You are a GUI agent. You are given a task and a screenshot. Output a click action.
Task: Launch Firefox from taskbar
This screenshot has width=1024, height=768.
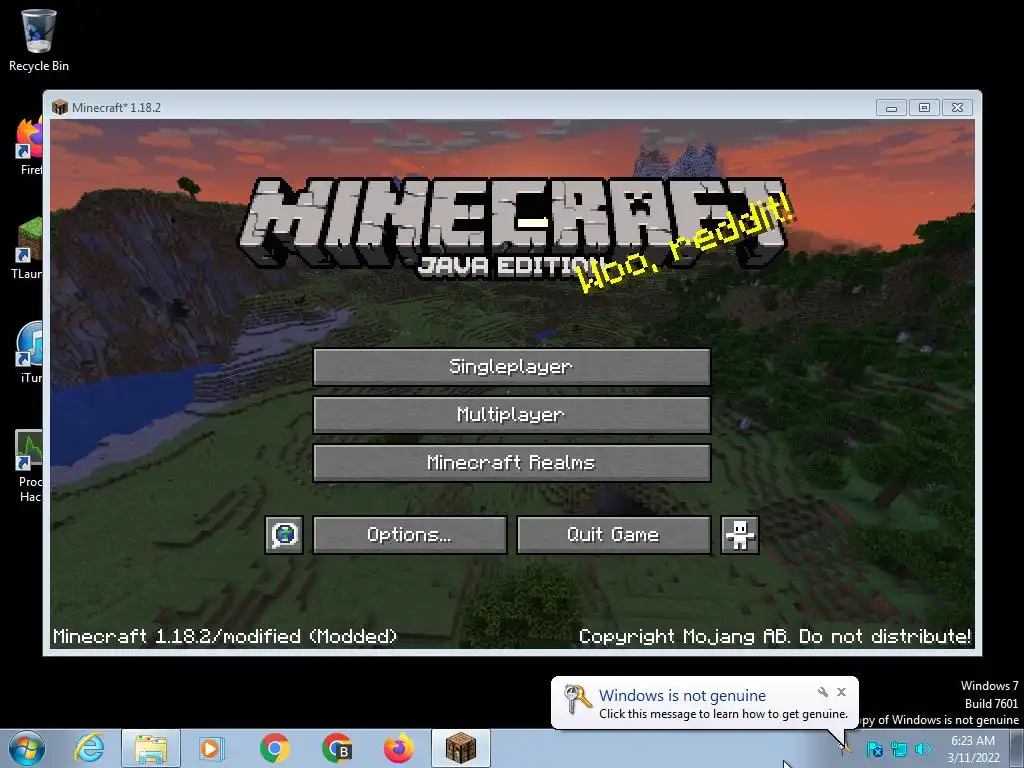pos(398,748)
